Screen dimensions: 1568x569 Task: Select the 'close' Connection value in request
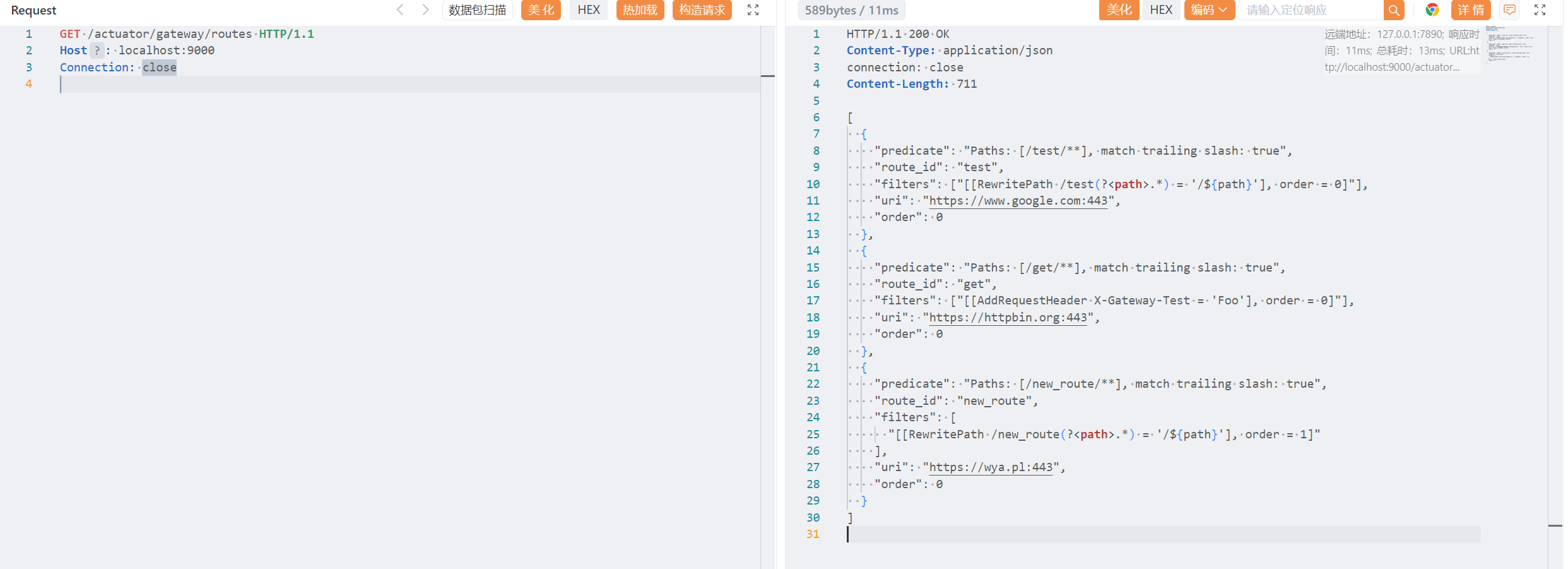click(x=159, y=68)
